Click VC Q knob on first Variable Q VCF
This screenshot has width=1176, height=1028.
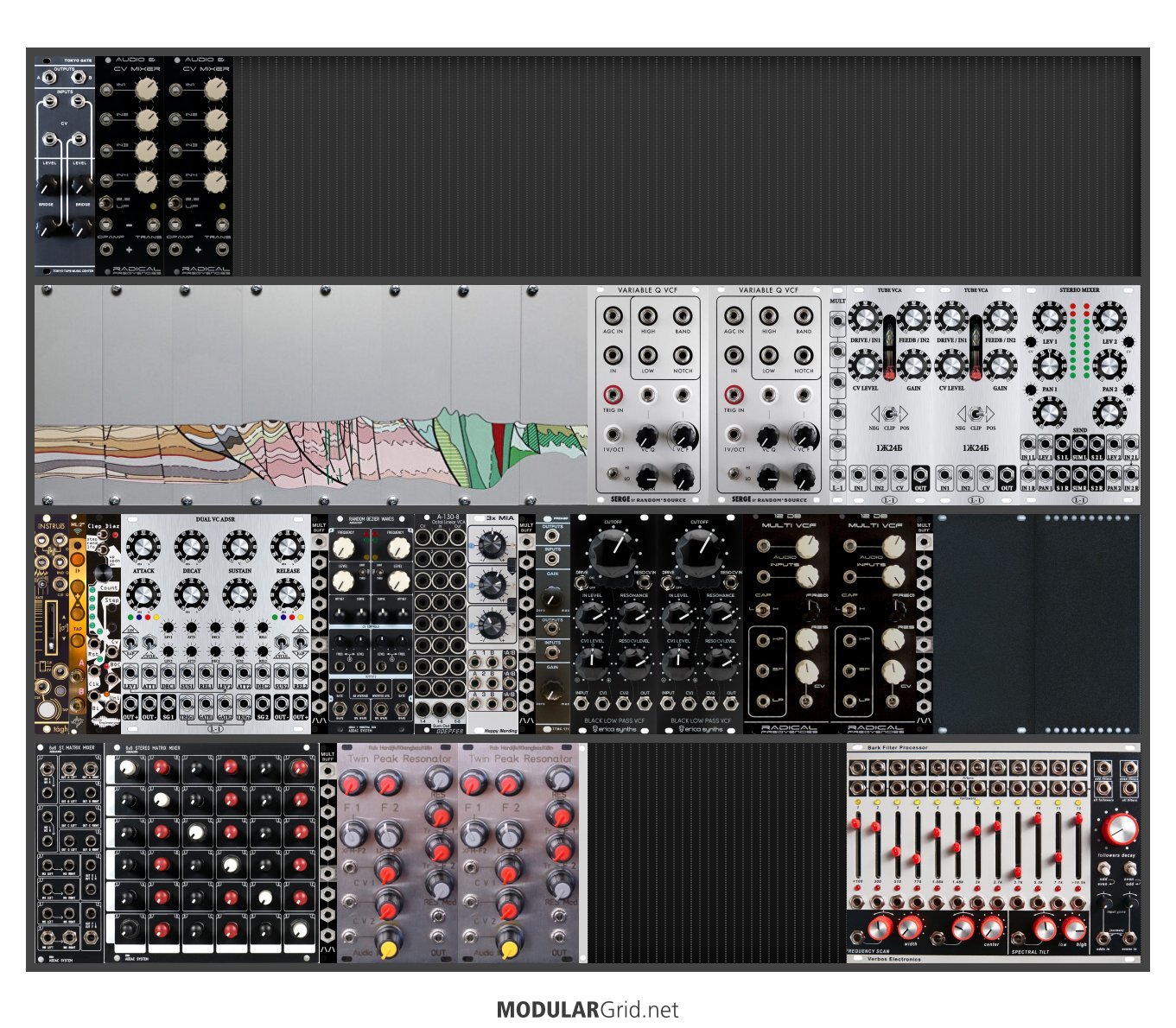pos(647,436)
